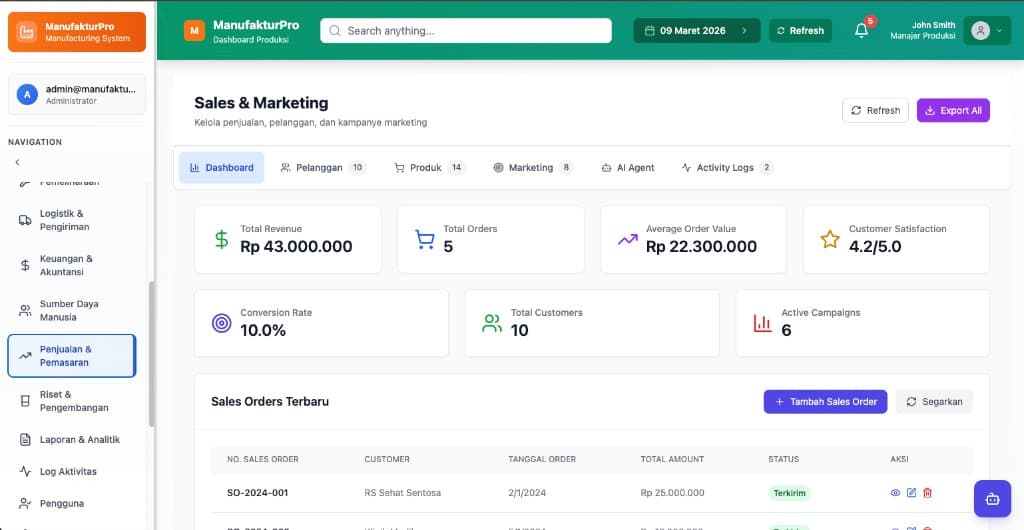Screen dimensions: 1024x530
Task: Click the Customer Satisfaction star icon
Action: pyautogui.click(x=830, y=240)
